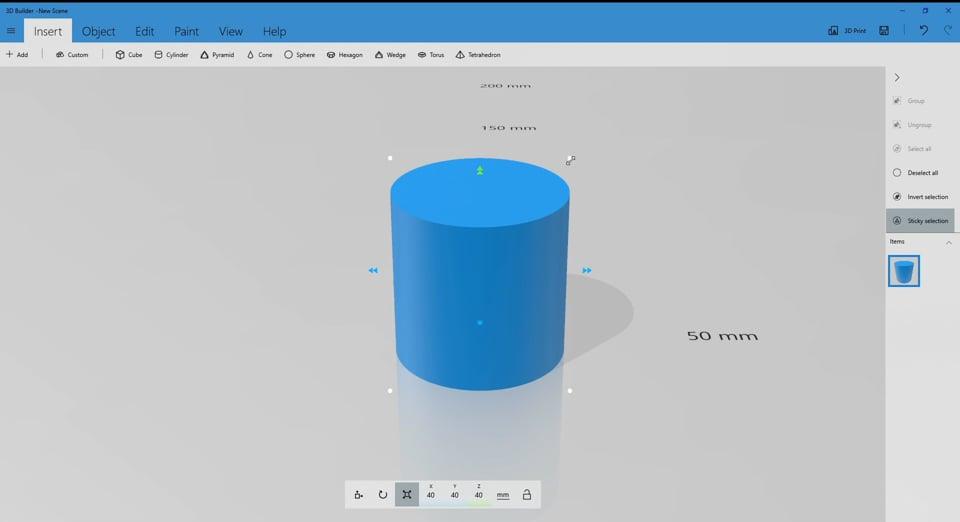
Task: Insert a Cone shape
Action: point(260,54)
